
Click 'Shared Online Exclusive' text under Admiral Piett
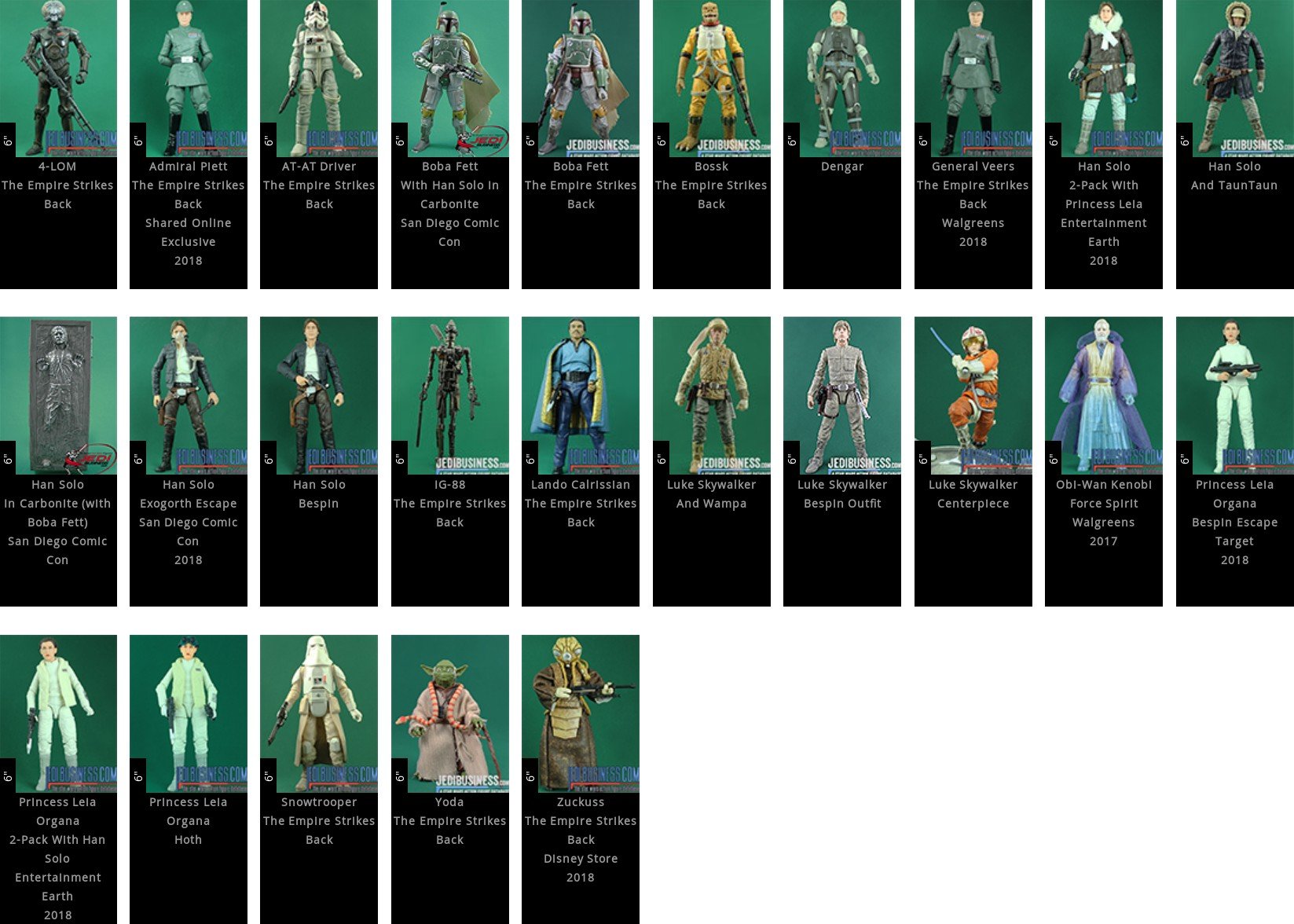coord(189,233)
